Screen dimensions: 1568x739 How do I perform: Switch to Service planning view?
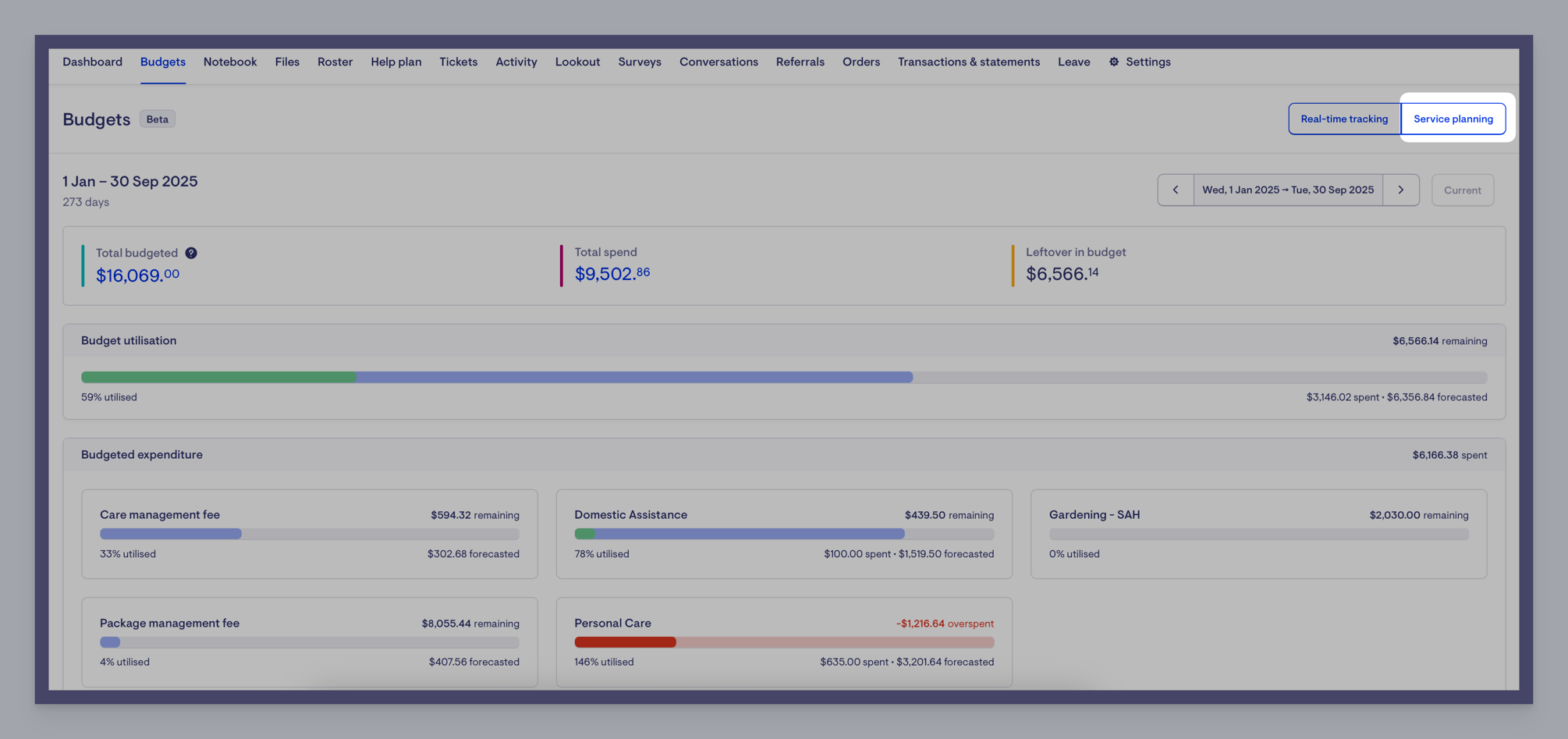click(1453, 119)
